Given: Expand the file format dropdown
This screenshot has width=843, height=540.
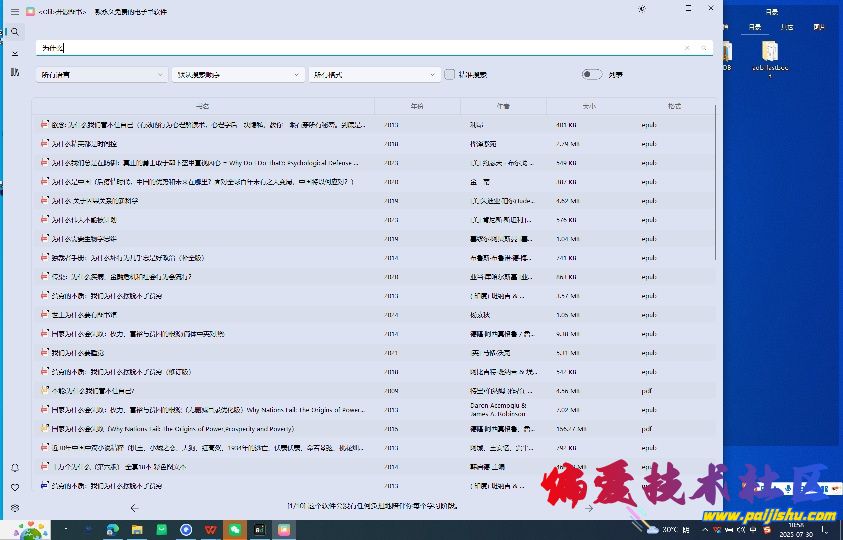Looking at the screenshot, I should tap(375, 74).
